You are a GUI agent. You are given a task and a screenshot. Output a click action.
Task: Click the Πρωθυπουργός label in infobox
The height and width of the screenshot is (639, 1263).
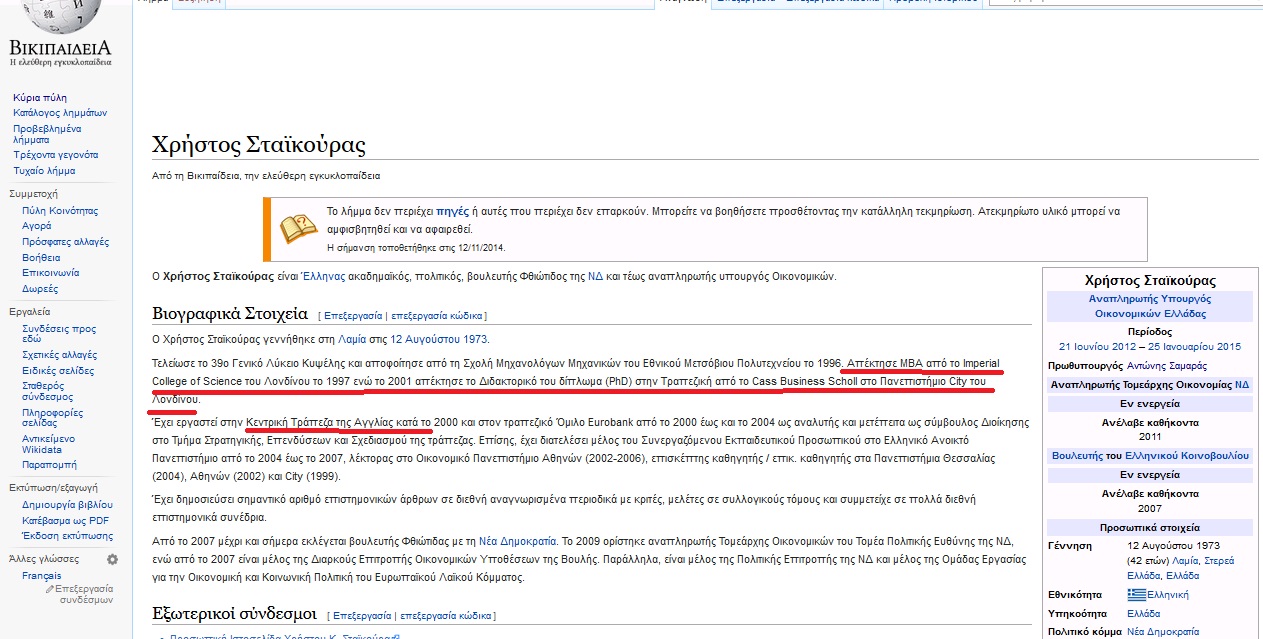click(x=1086, y=365)
